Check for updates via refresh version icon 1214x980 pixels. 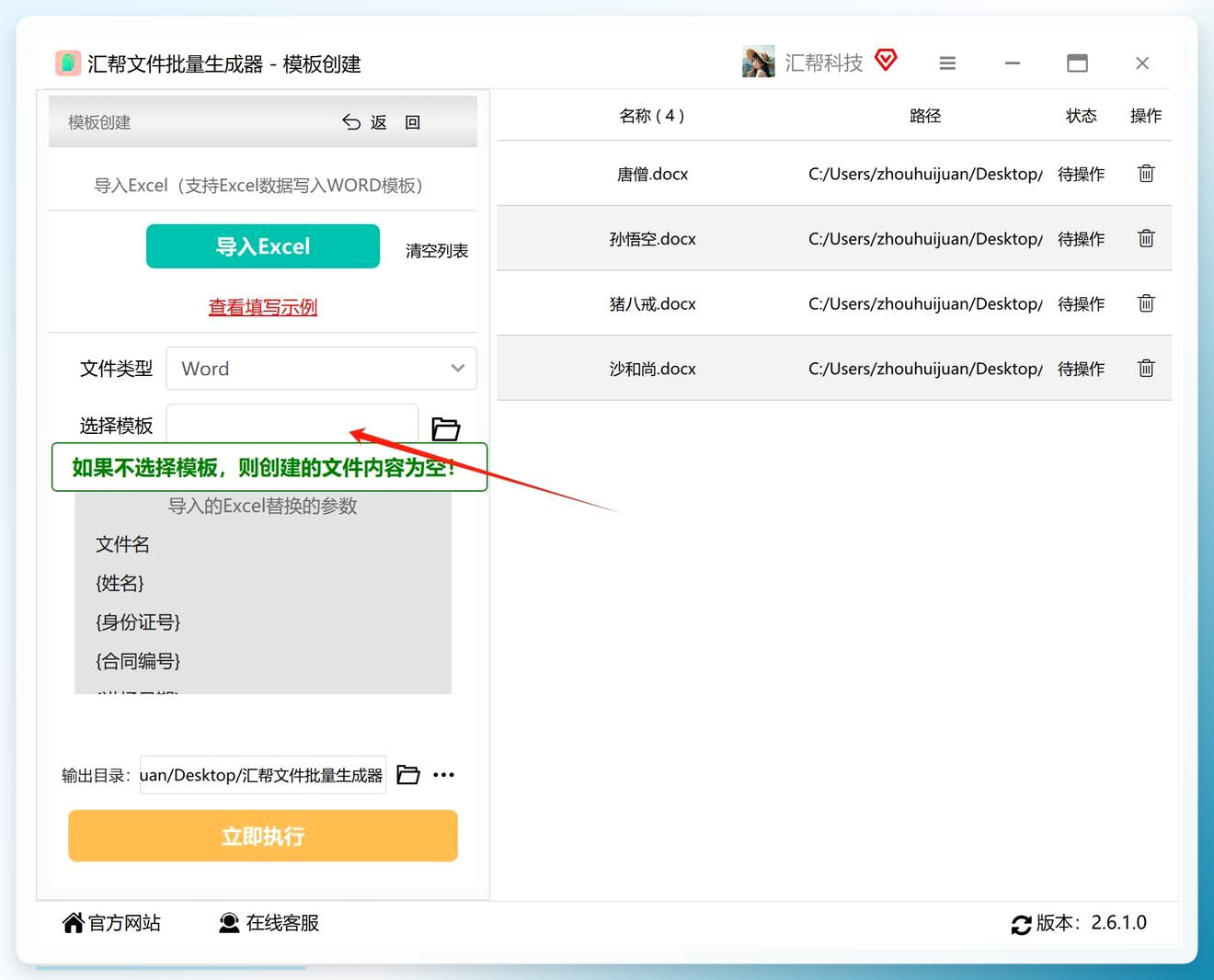1021,924
